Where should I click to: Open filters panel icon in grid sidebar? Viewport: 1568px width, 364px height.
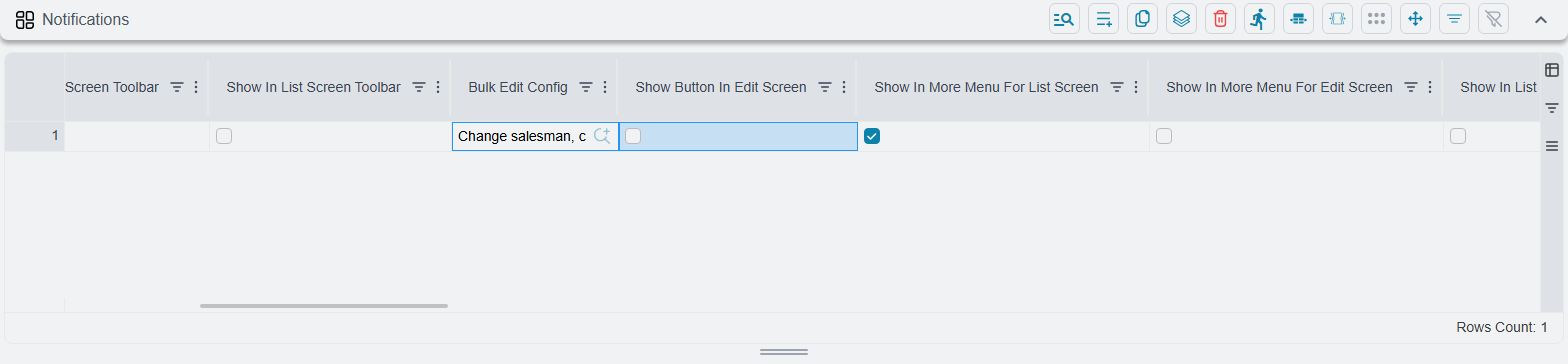click(1552, 108)
